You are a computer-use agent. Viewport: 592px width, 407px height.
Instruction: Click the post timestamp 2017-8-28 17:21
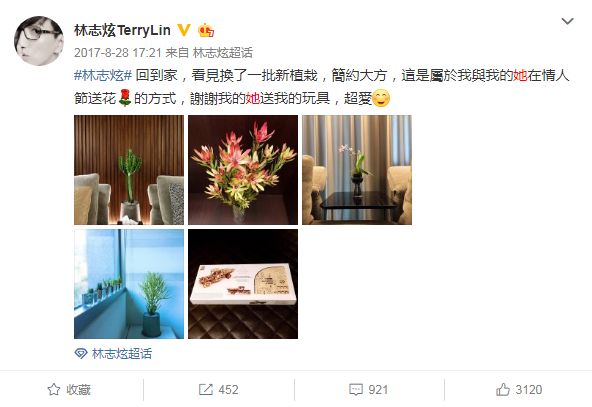[x=118, y=52]
